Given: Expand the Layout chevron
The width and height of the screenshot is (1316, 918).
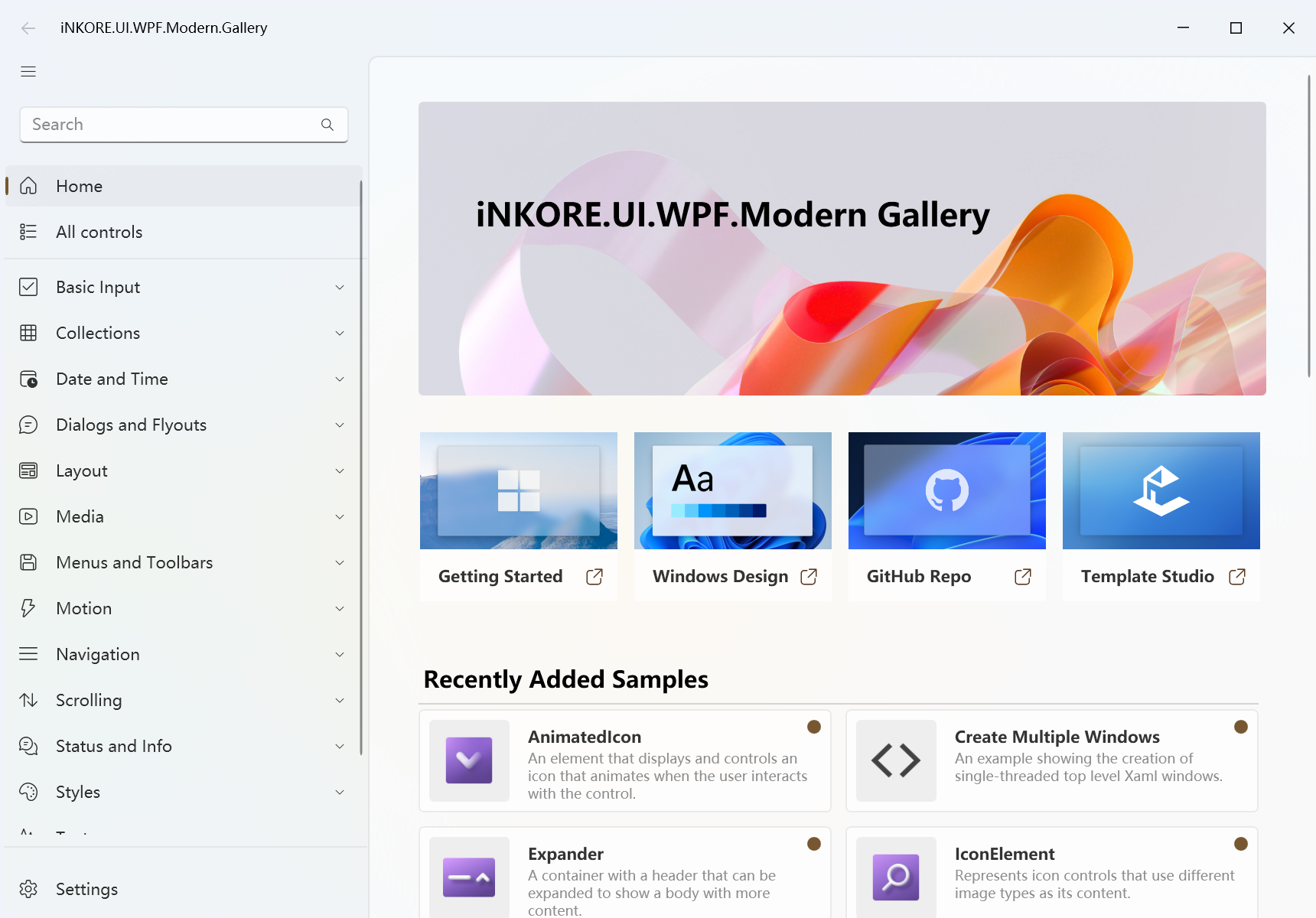Looking at the screenshot, I should coord(340,471).
